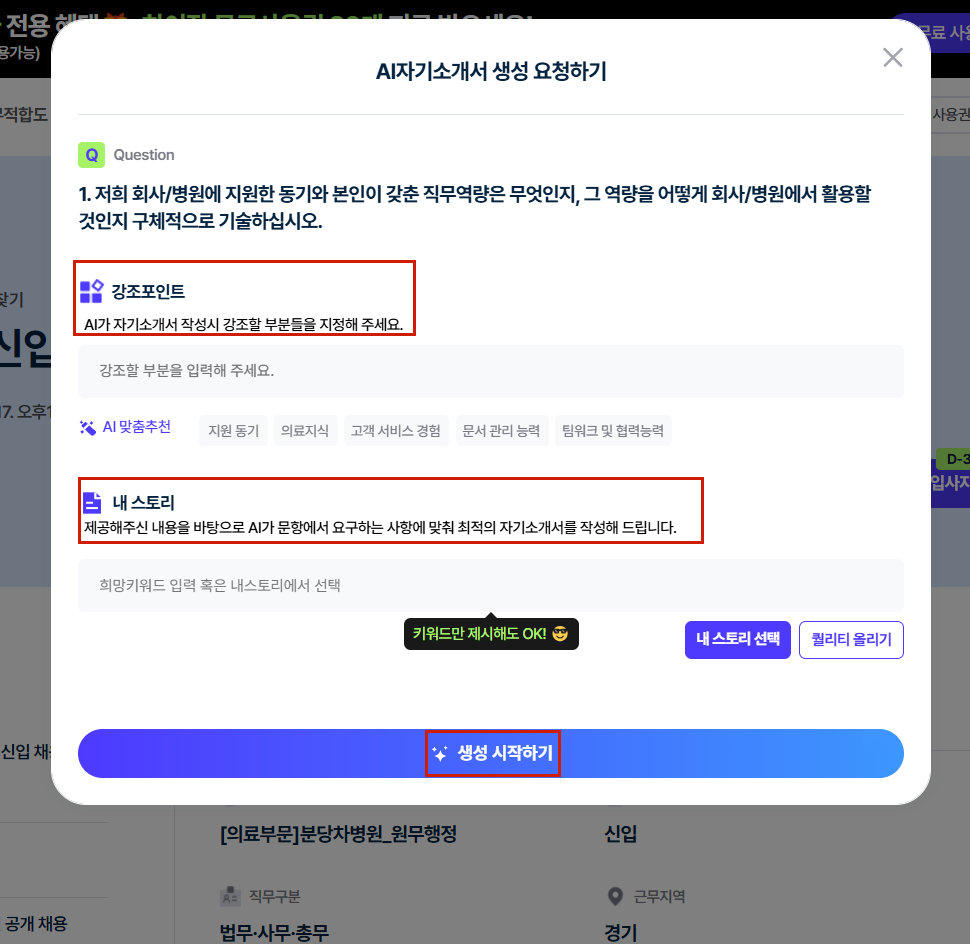Click the 퀄리티 올리기 button
Viewport: 970px width, 944px height.
pos(851,640)
